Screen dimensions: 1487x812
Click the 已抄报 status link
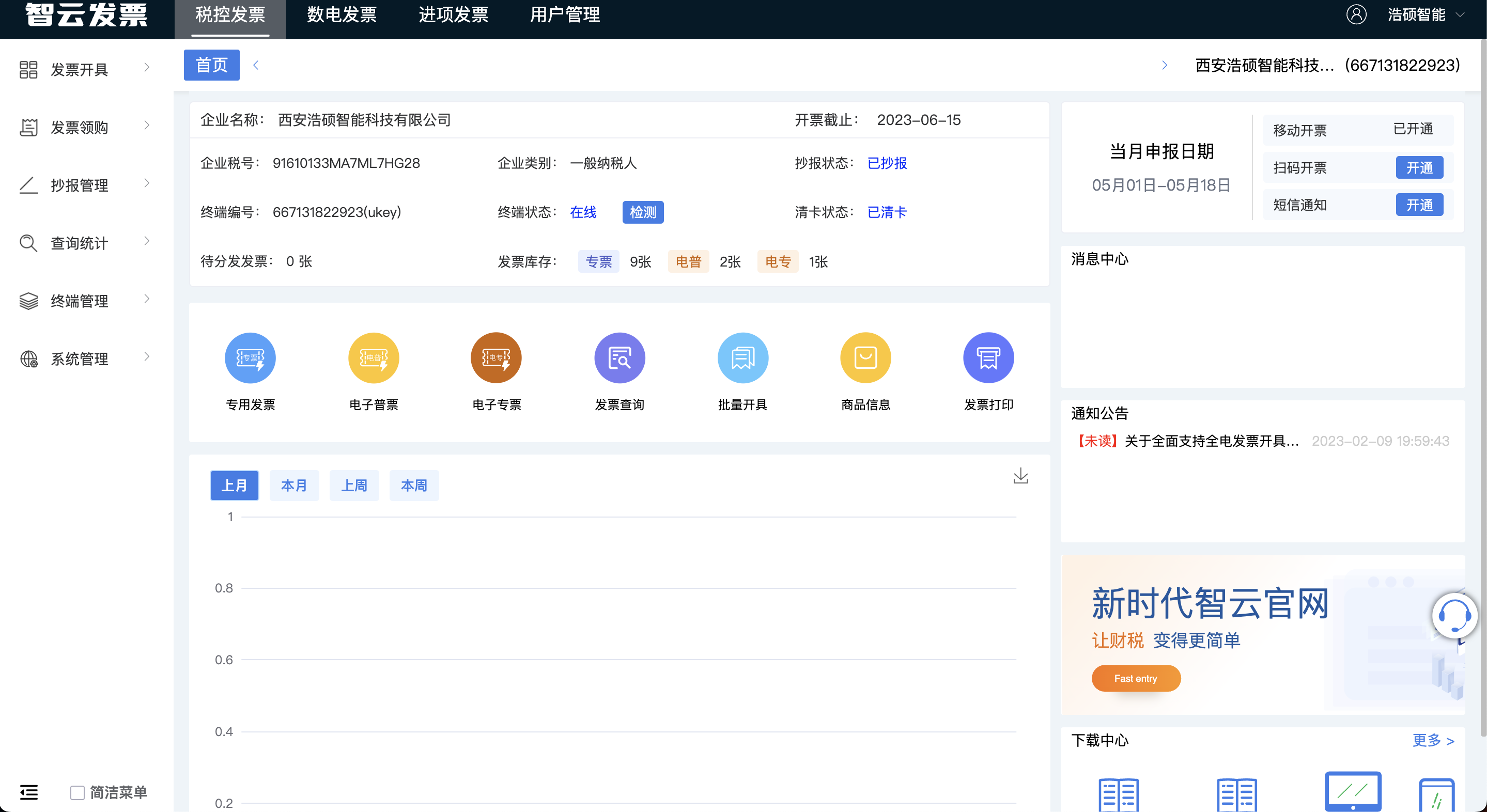point(887,163)
